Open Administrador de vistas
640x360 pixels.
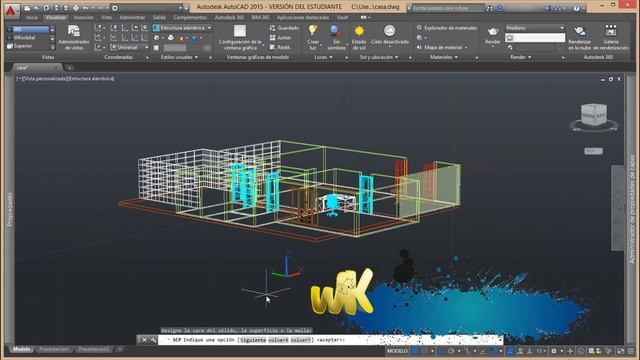[x=74, y=38]
